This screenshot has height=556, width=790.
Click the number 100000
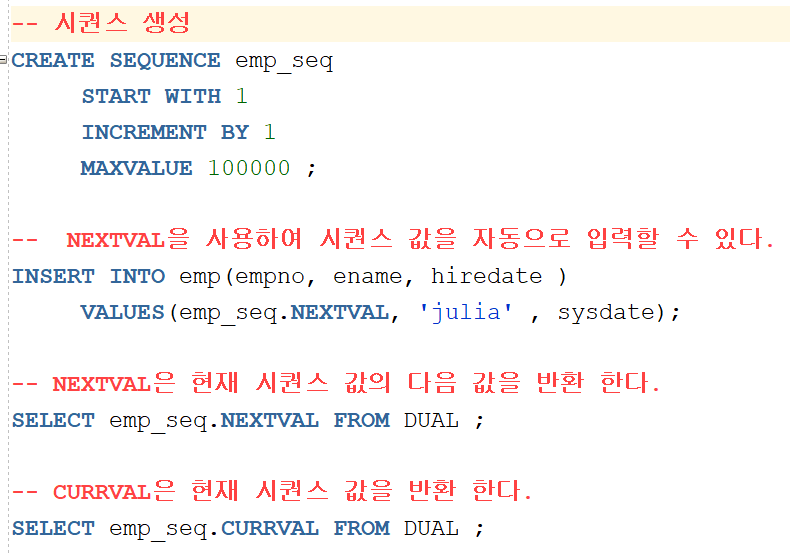pyautogui.click(x=249, y=168)
